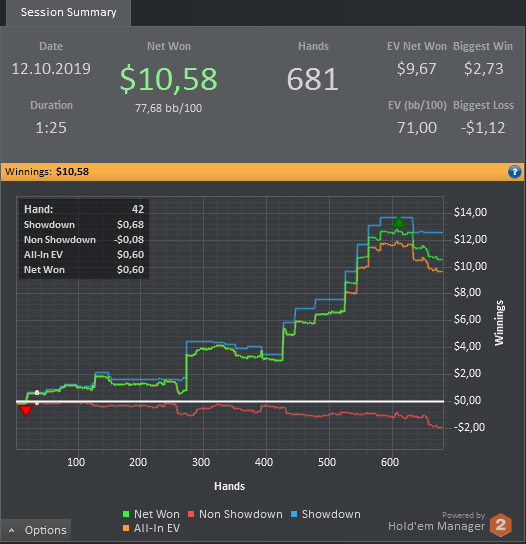The width and height of the screenshot is (526, 544).
Task: Click the Winnings: $10,58 header bar text
Action: (47, 172)
